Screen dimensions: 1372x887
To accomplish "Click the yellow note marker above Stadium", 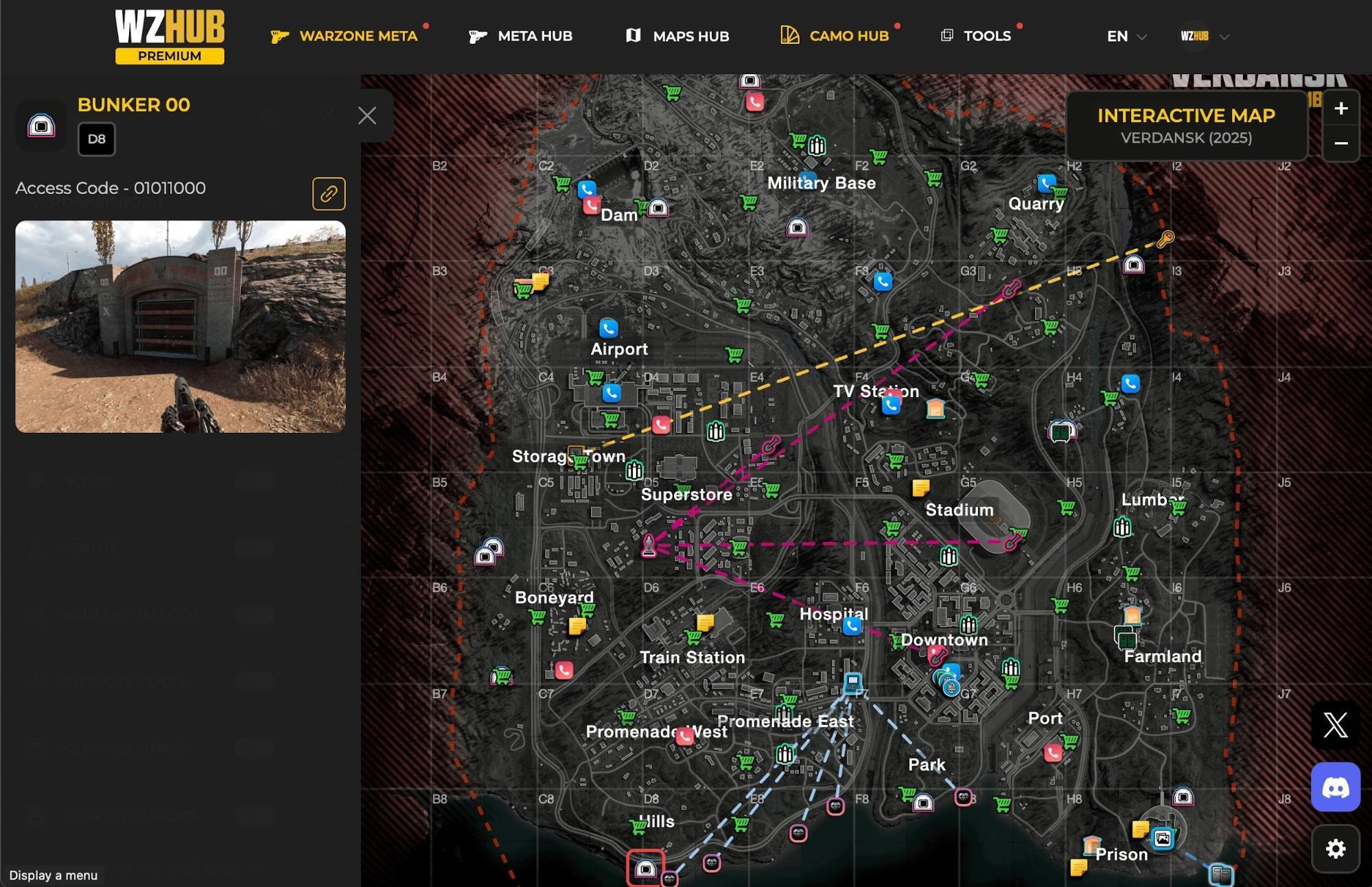I will [x=920, y=488].
